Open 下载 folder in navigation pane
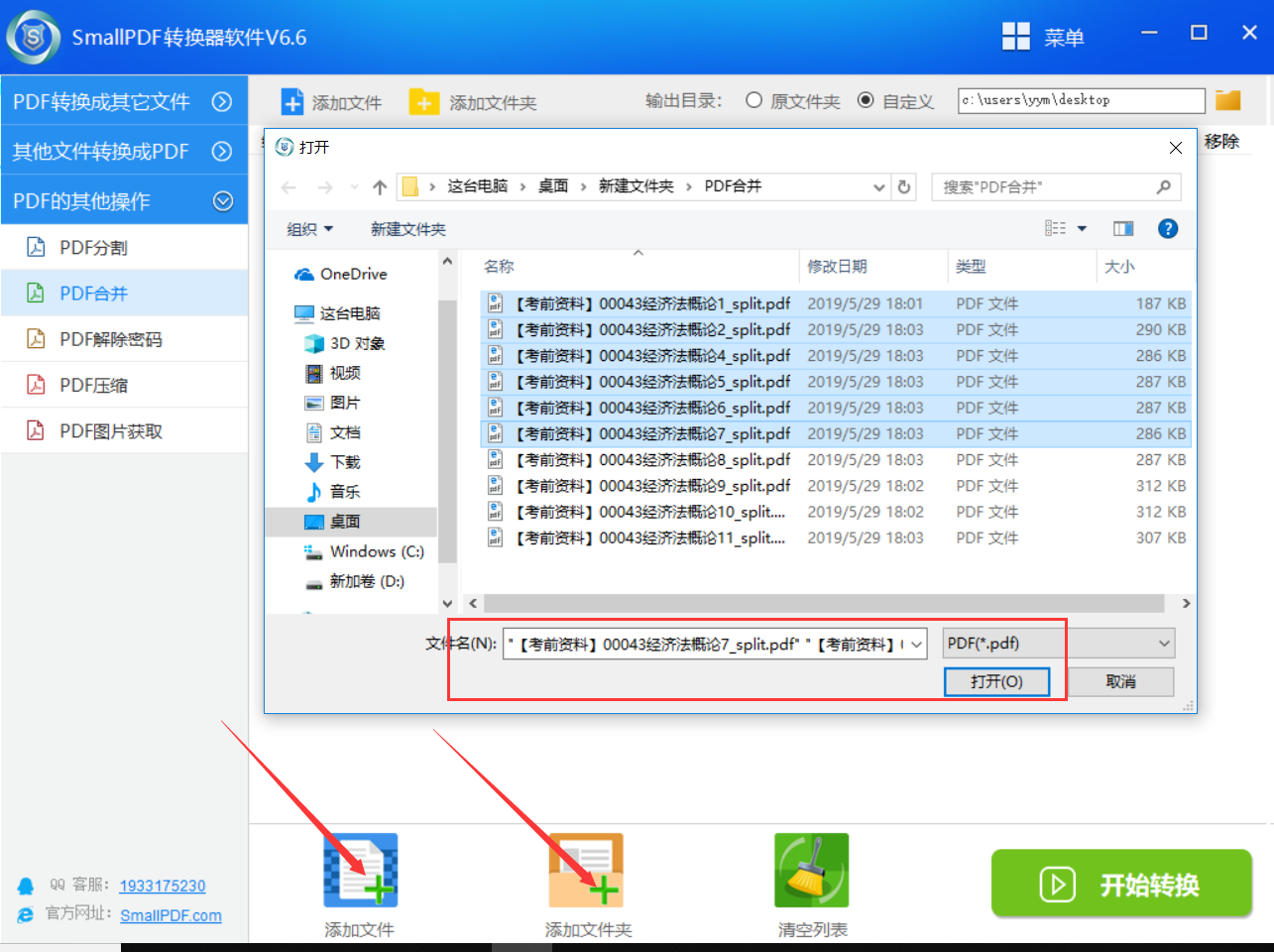Screen dimensions: 1274x952 [333, 462]
